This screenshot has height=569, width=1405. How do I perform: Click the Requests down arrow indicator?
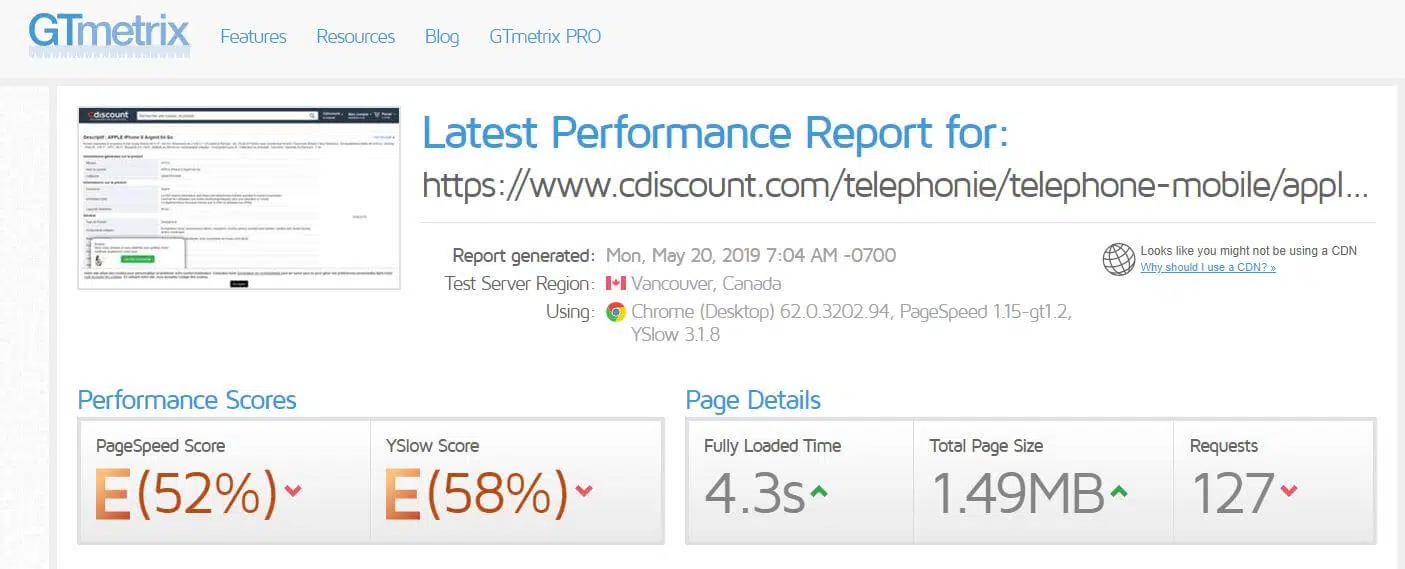tap(1289, 490)
